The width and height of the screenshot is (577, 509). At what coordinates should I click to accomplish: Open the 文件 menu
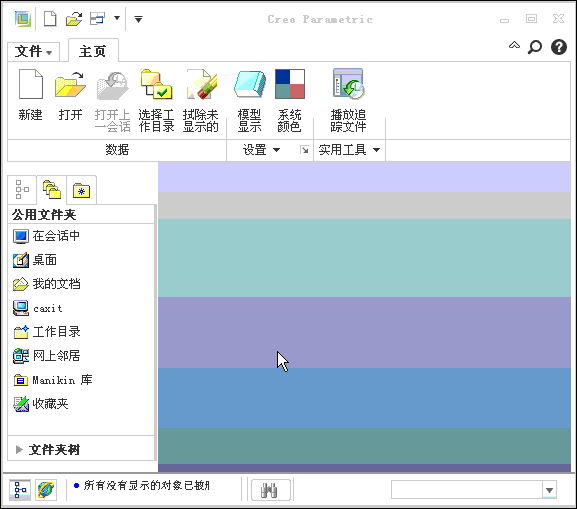[x=33, y=52]
